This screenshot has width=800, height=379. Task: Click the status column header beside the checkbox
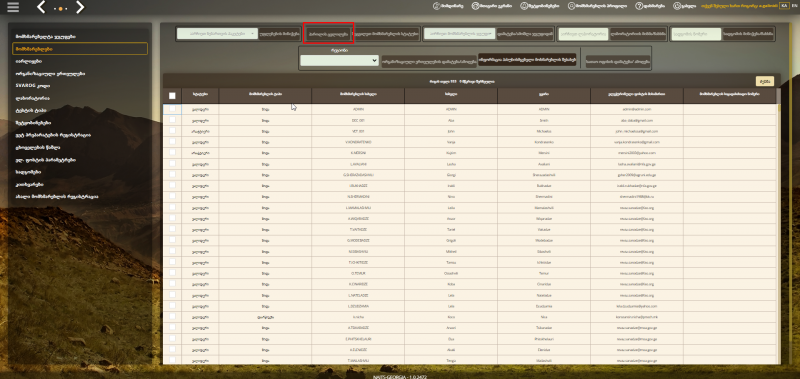200,95
